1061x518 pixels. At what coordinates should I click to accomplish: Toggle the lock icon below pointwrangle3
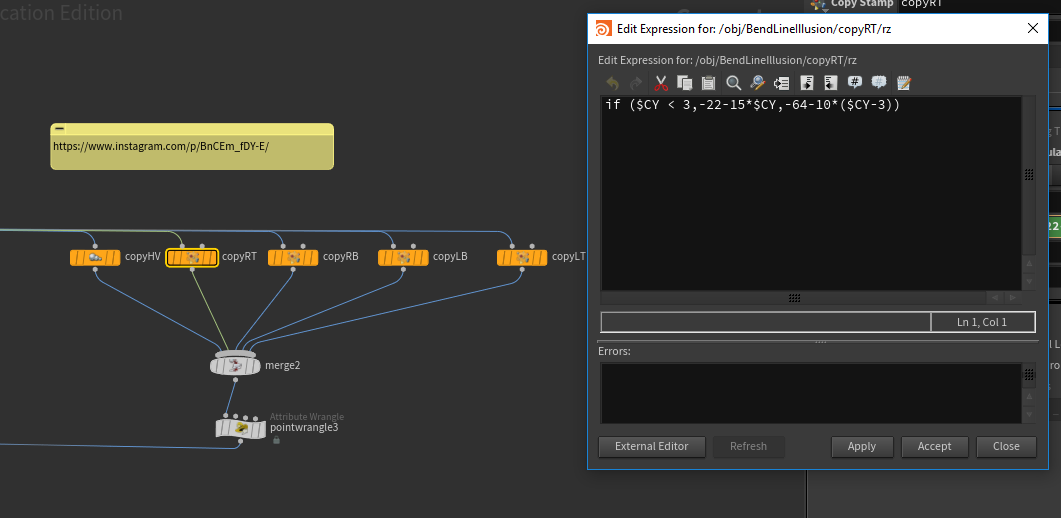[276, 440]
